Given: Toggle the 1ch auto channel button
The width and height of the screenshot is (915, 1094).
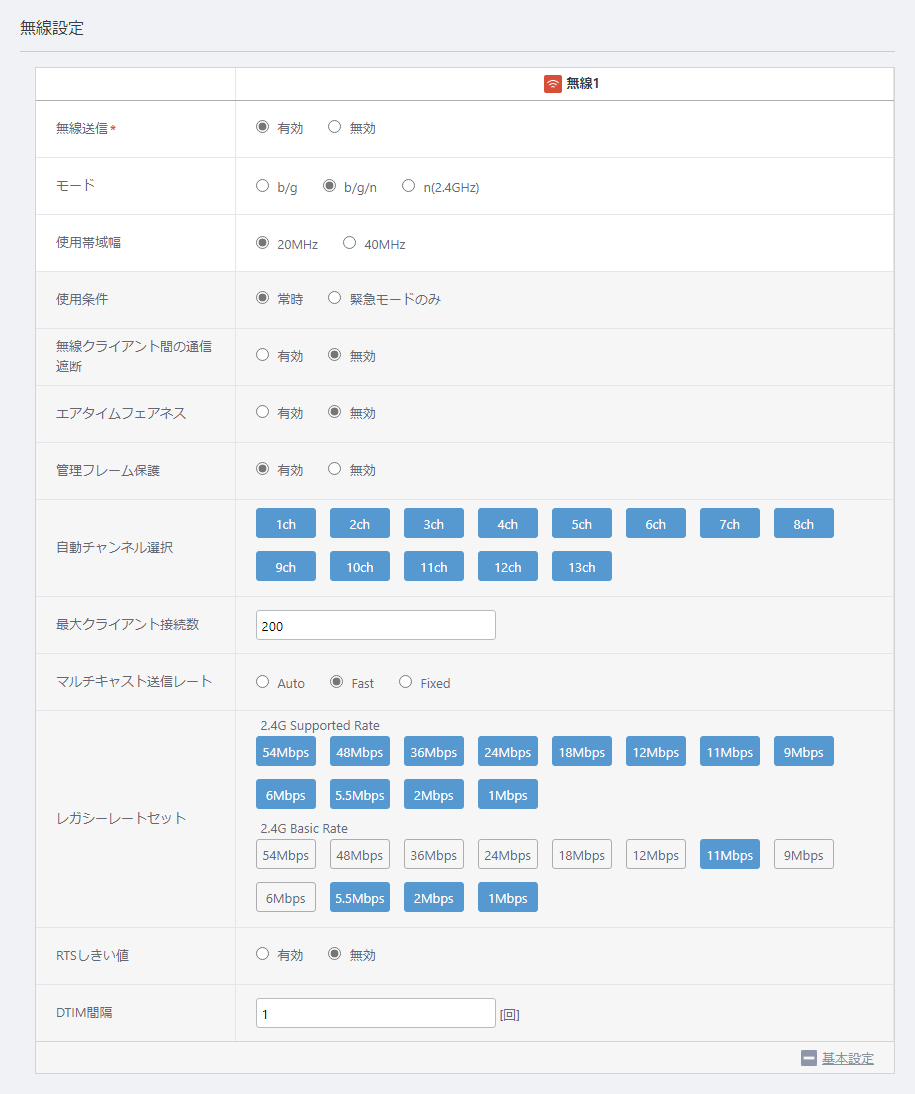Looking at the screenshot, I should [x=285, y=523].
